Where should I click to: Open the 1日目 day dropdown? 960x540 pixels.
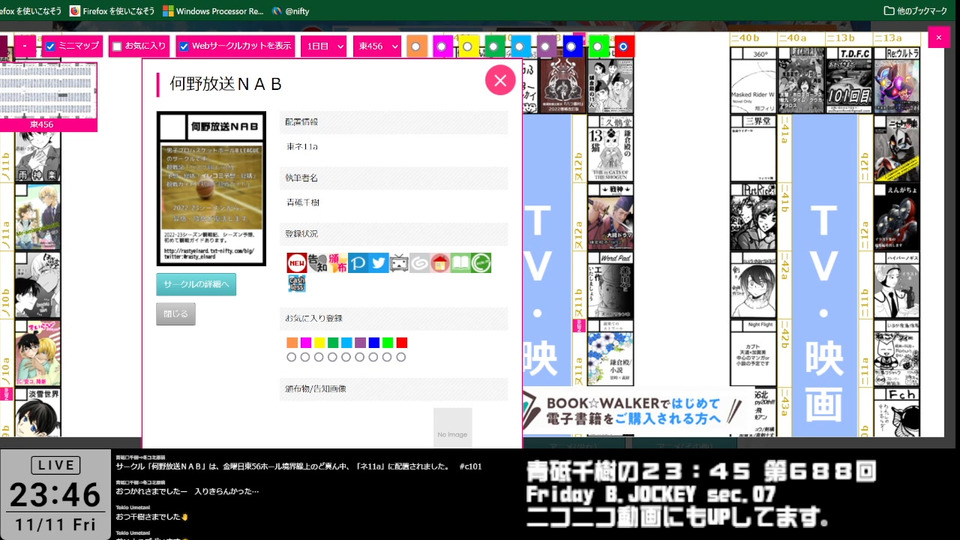tap(324, 46)
